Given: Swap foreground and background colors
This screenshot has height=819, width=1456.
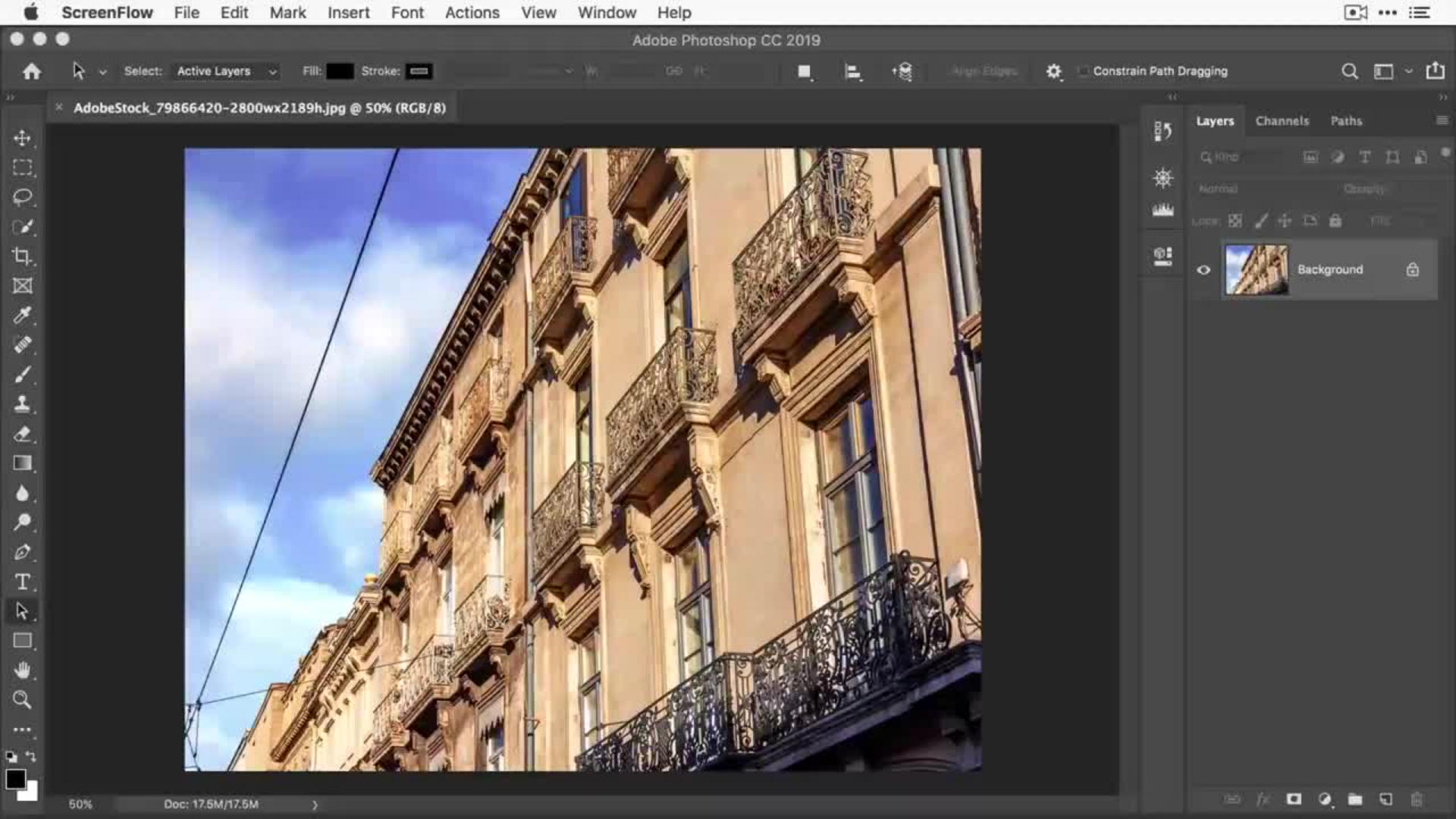Looking at the screenshot, I should (x=30, y=757).
